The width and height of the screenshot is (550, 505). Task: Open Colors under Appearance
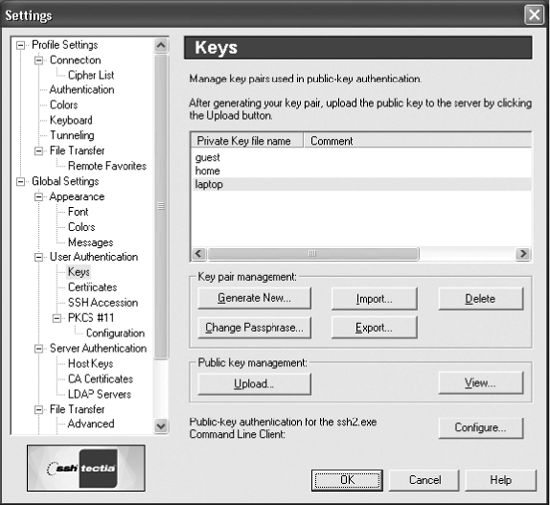point(81,227)
